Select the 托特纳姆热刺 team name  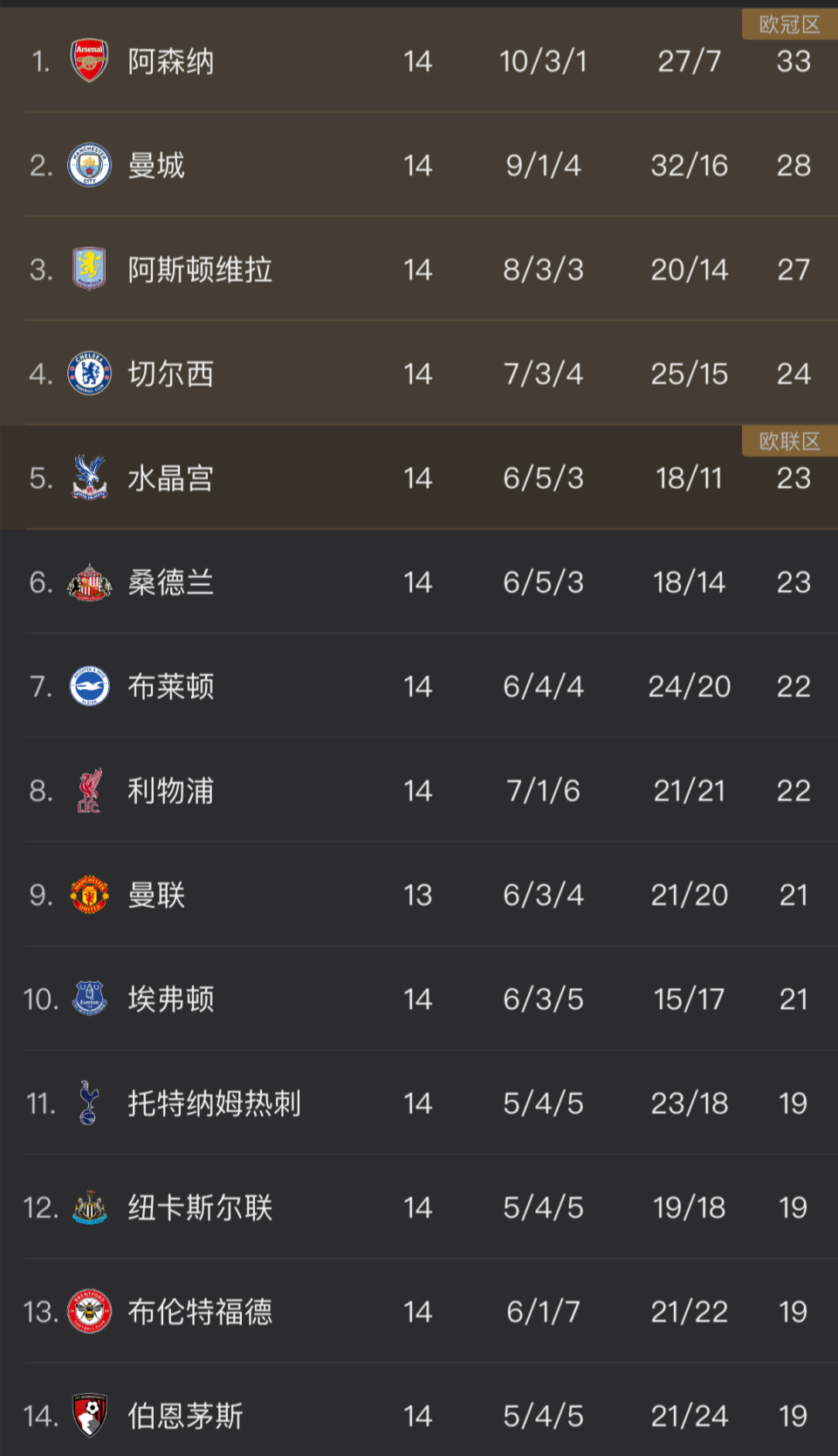coord(214,1103)
